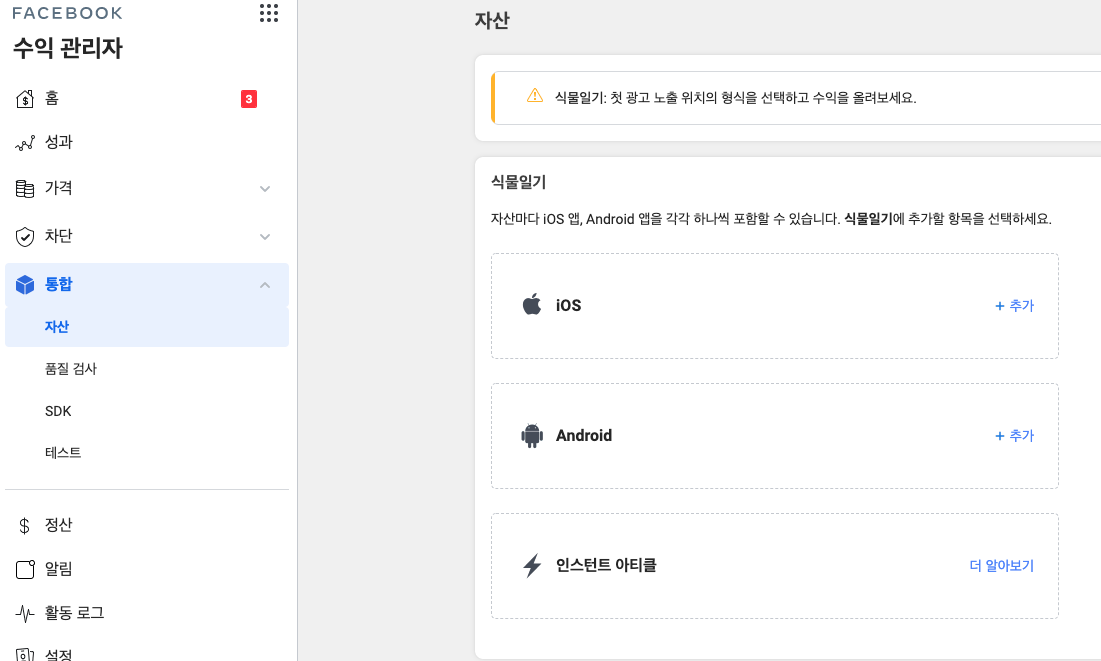The width and height of the screenshot is (1101, 661).
Task: Click the FACEBOOK logo text
Action: [x=67, y=13]
